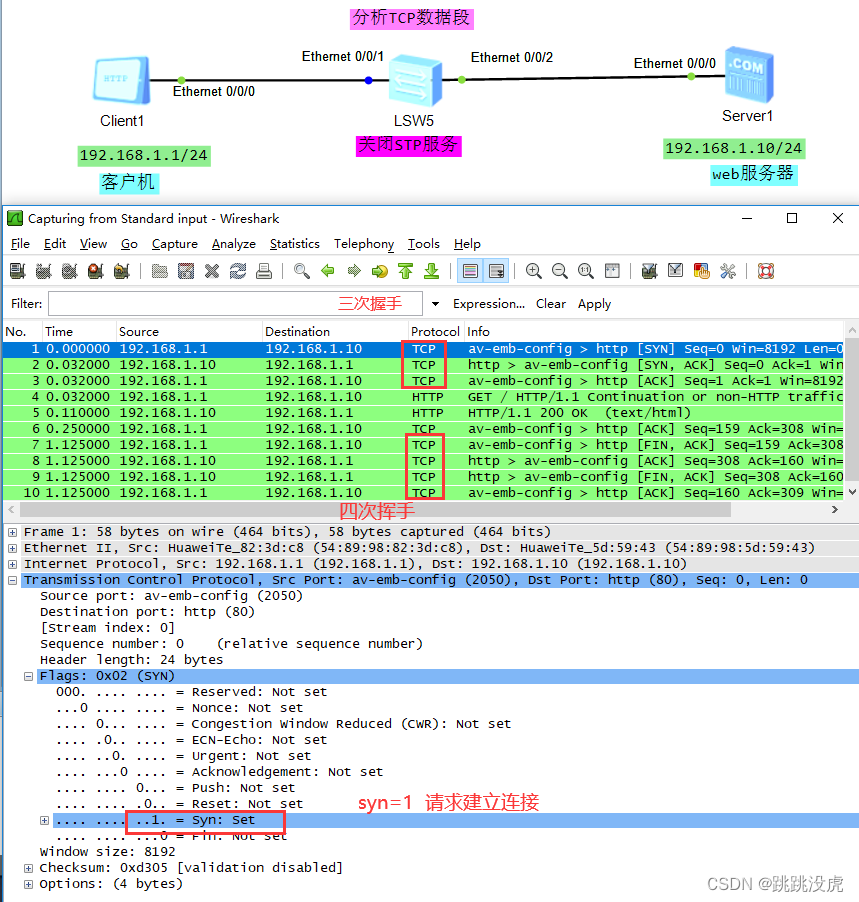This screenshot has height=902, width=859.
Task: Click the packet list vertical scroll-down arrow
Action: click(x=852, y=492)
